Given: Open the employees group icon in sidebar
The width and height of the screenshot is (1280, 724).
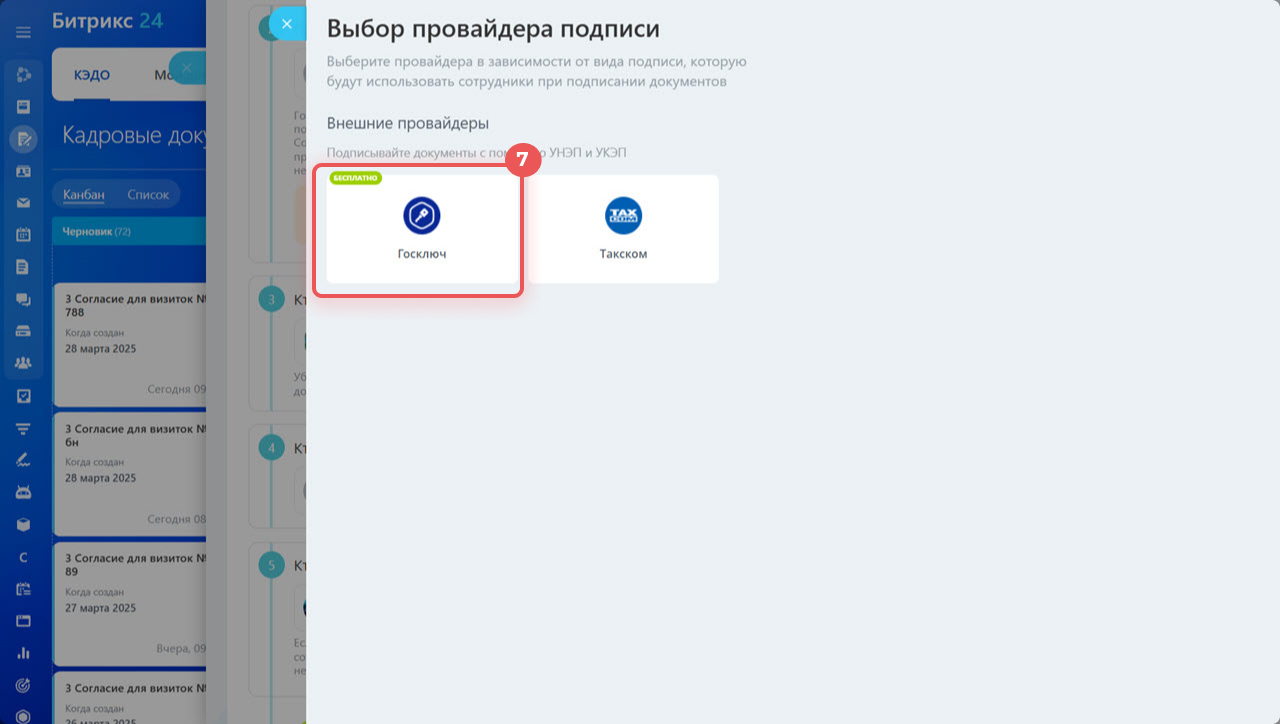Looking at the screenshot, I should (x=23, y=363).
